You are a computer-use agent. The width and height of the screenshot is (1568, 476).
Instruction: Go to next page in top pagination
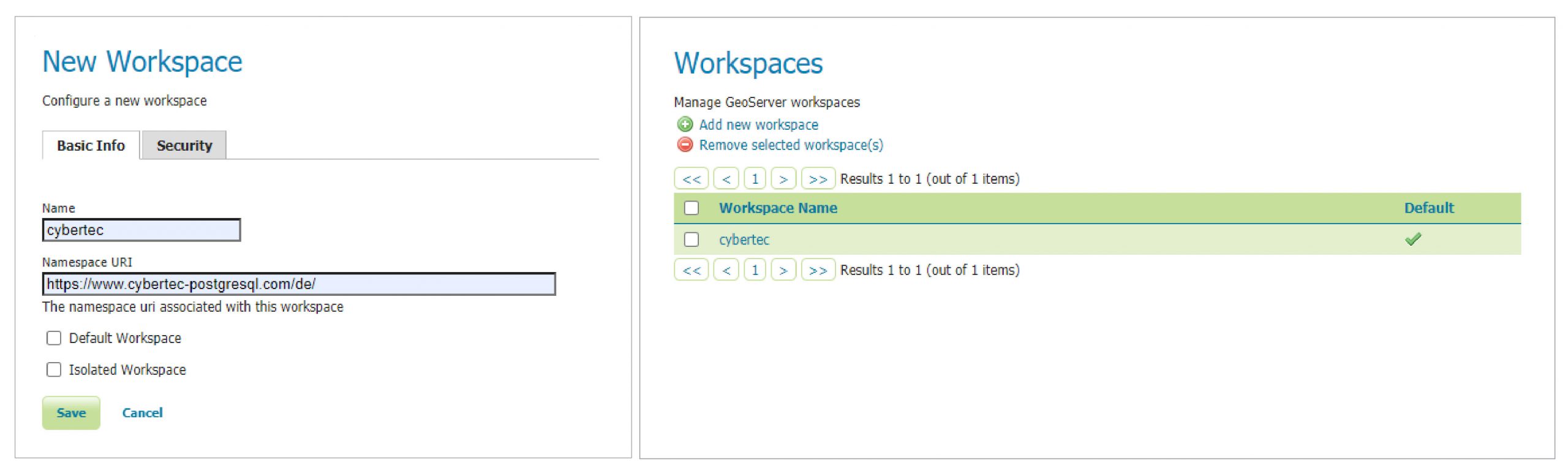point(783,179)
